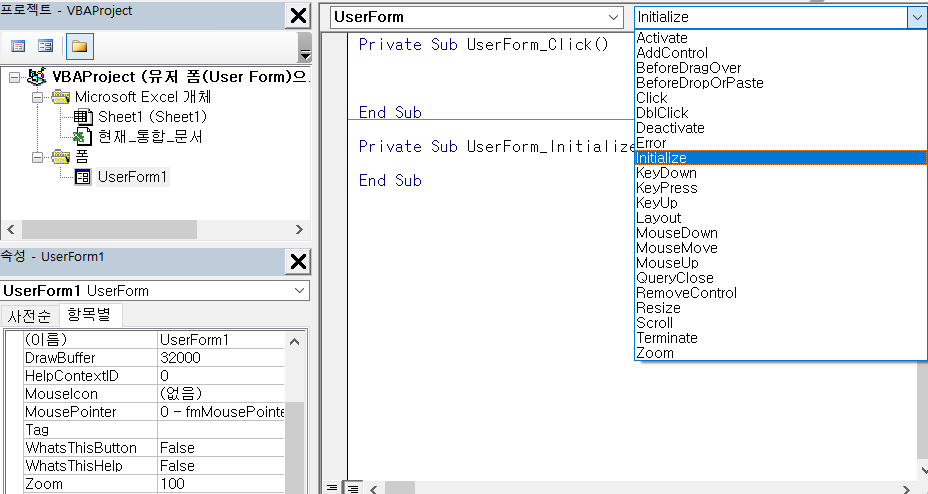Viewport: 928px width, 494px height.
Task: Switch to the 항목별 tab
Action: click(89, 314)
